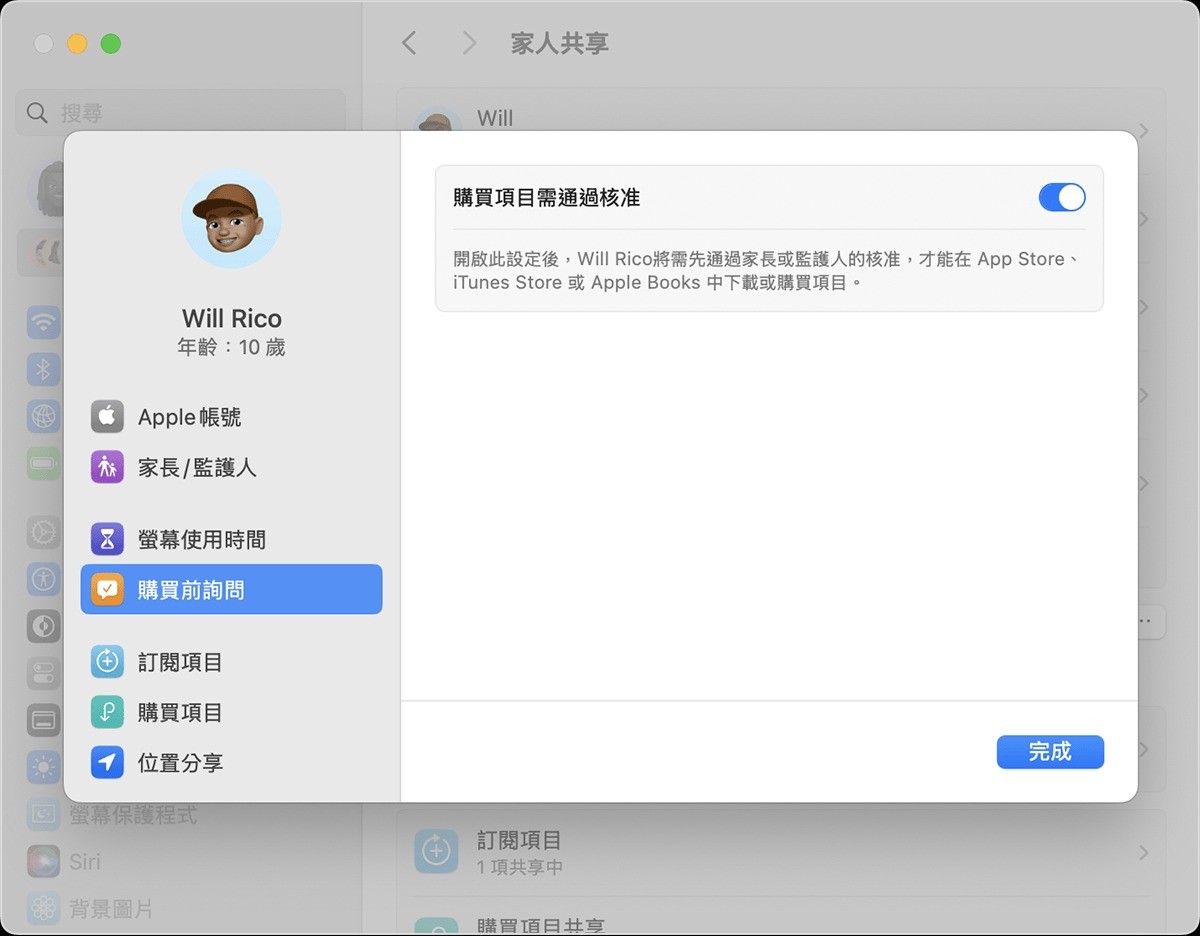Click the 1 項共享中 subtitle
Screen dimensions: 1200x936
[520, 867]
